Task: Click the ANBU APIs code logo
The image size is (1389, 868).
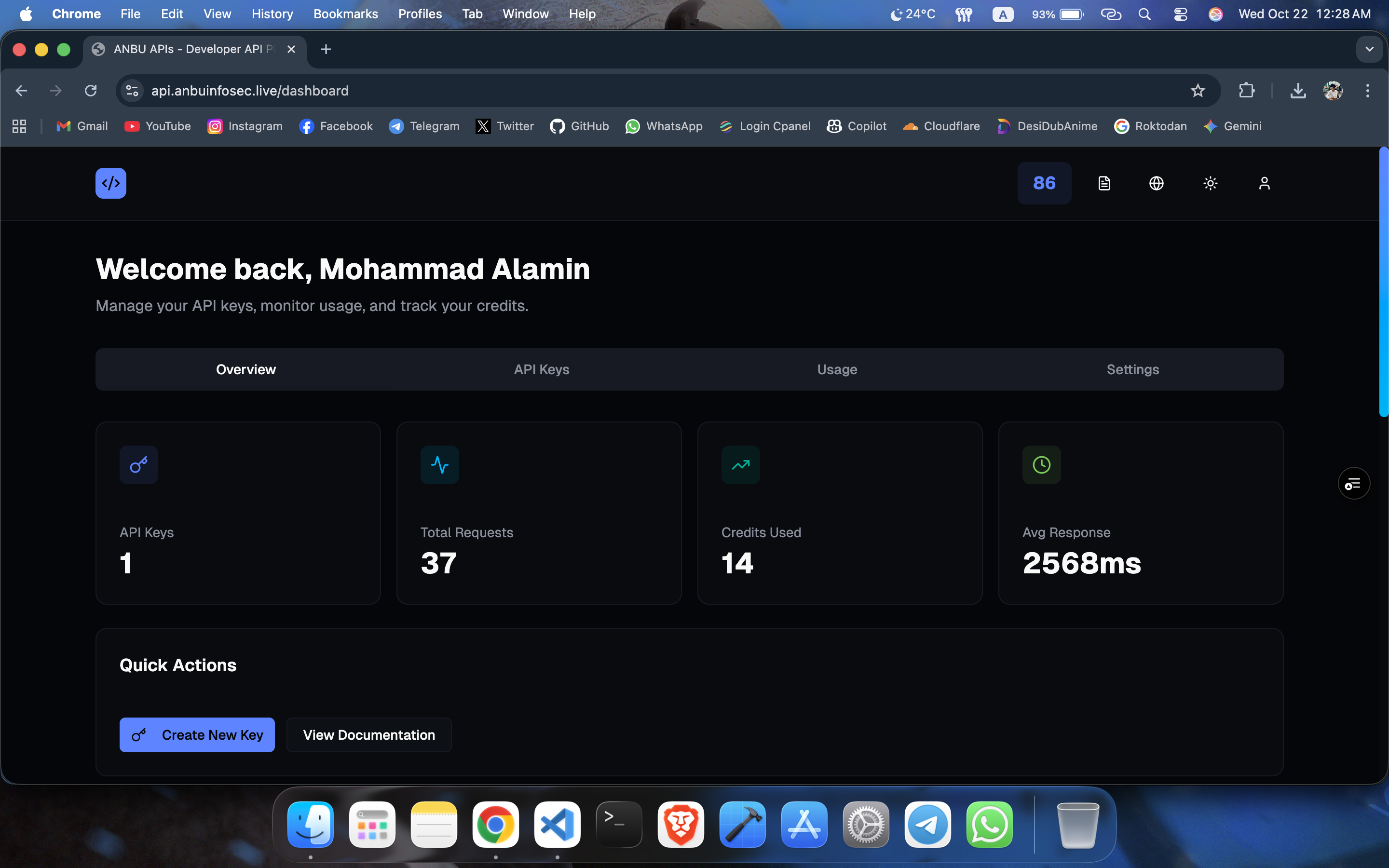Action: tap(110, 183)
